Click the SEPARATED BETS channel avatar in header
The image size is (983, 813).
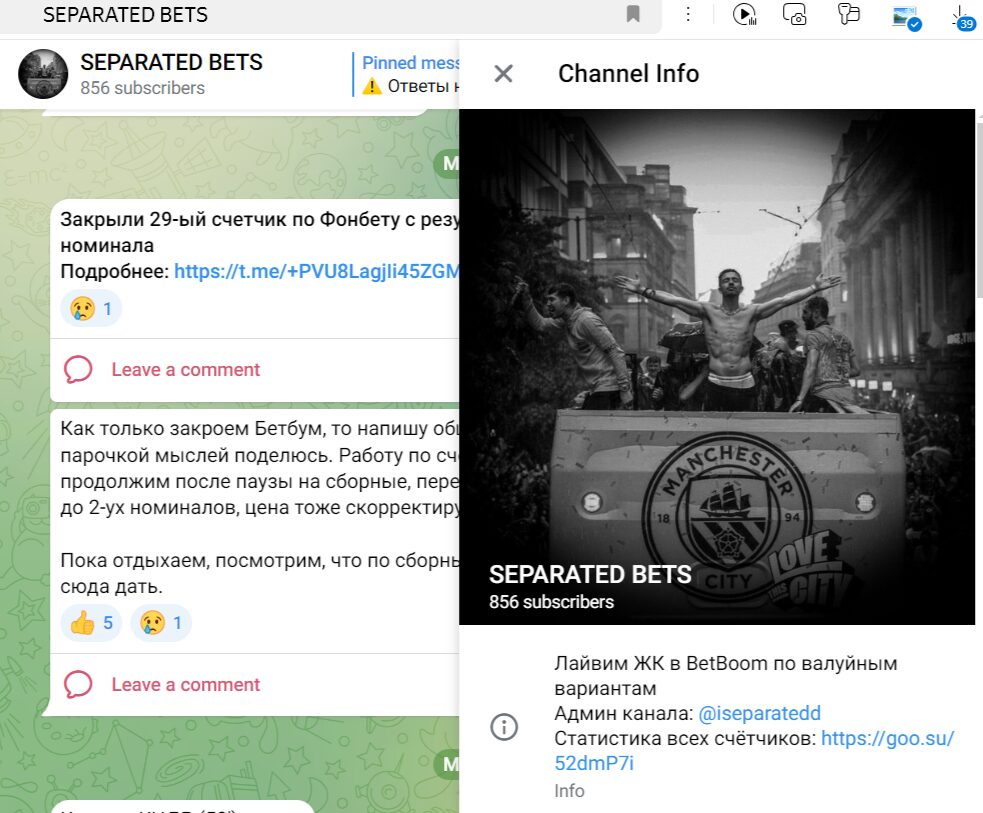(x=43, y=74)
